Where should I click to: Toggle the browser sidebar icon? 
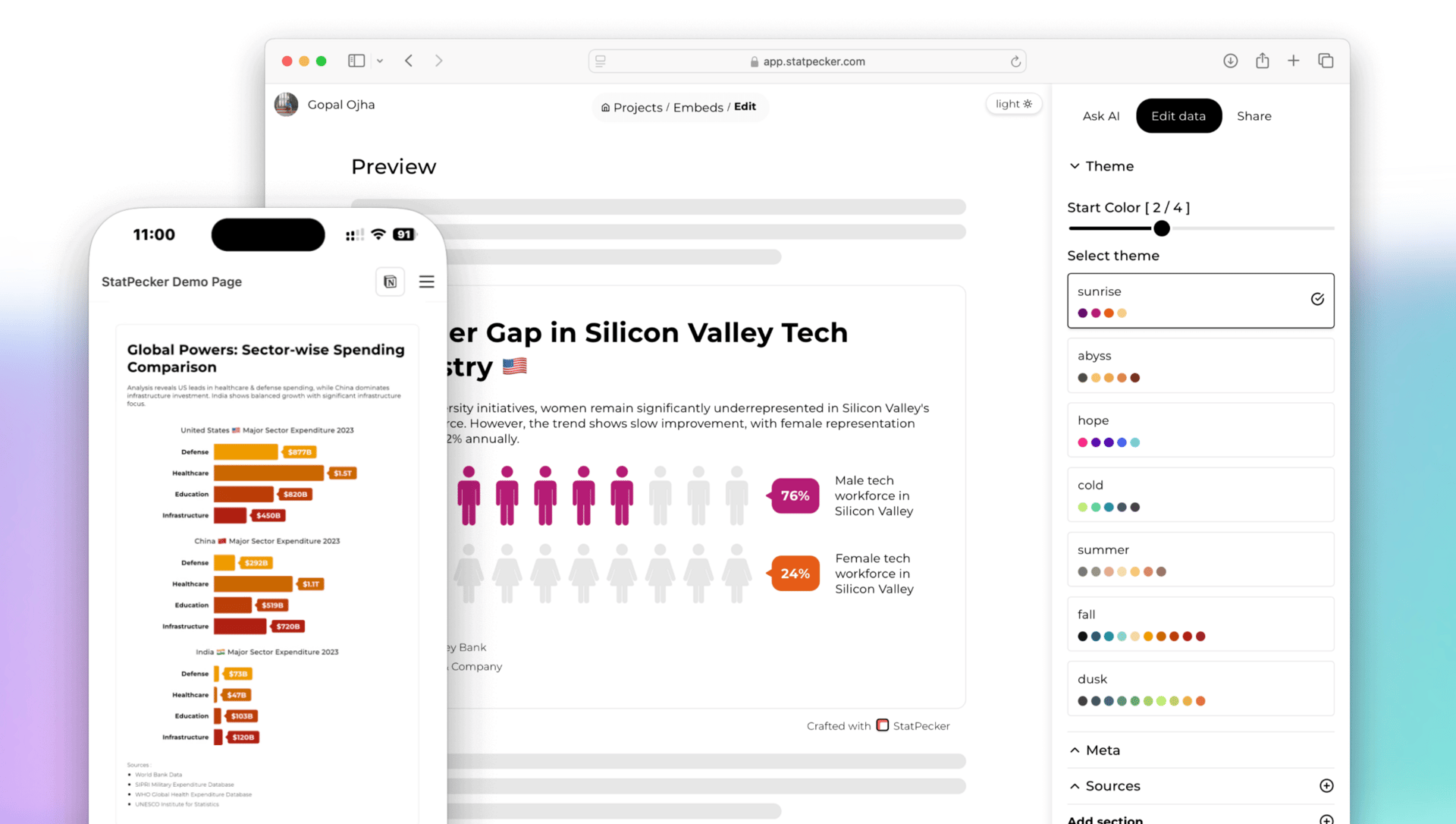(x=356, y=61)
